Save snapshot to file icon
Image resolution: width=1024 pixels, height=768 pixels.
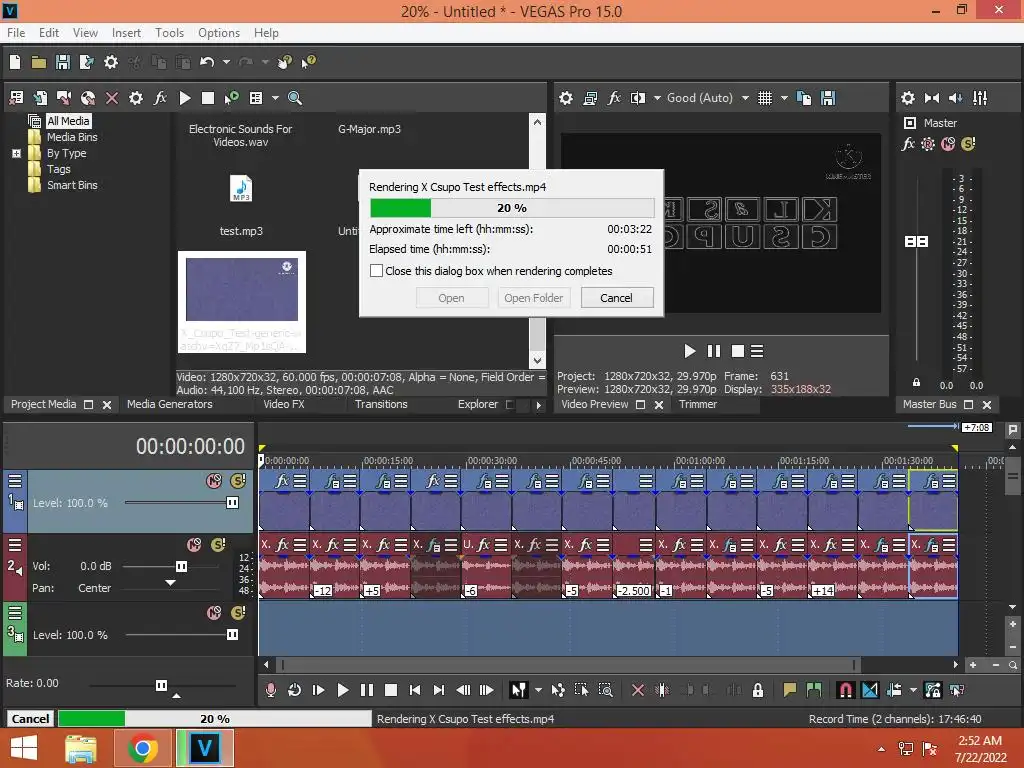click(828, 98)
